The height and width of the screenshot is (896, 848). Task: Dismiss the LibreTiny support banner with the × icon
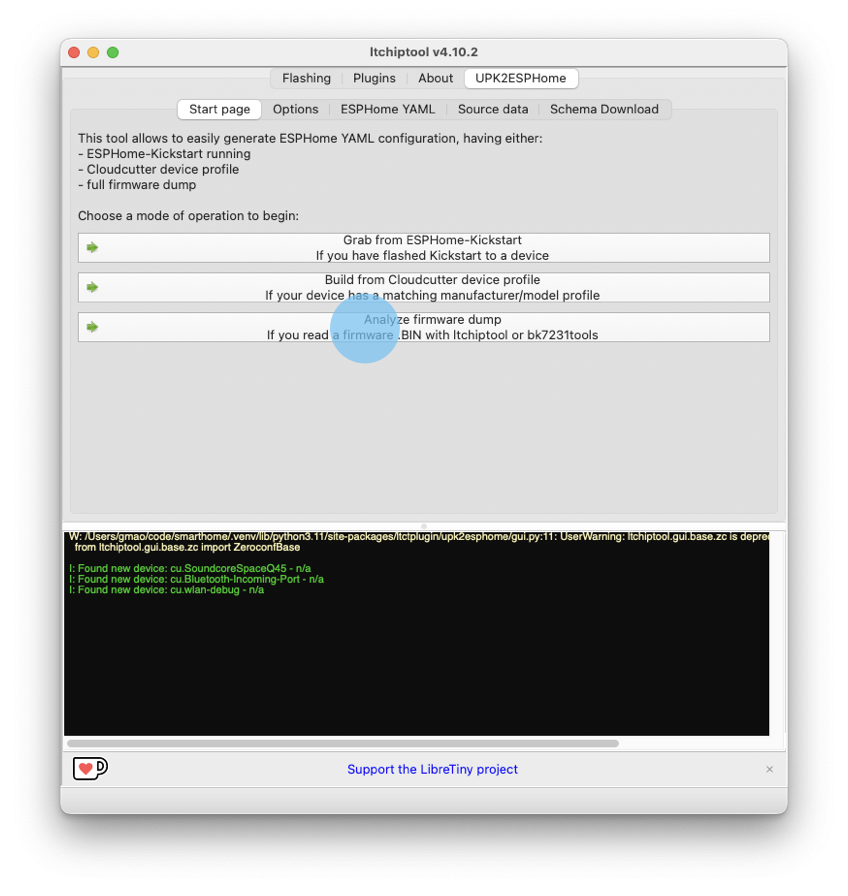769,768
